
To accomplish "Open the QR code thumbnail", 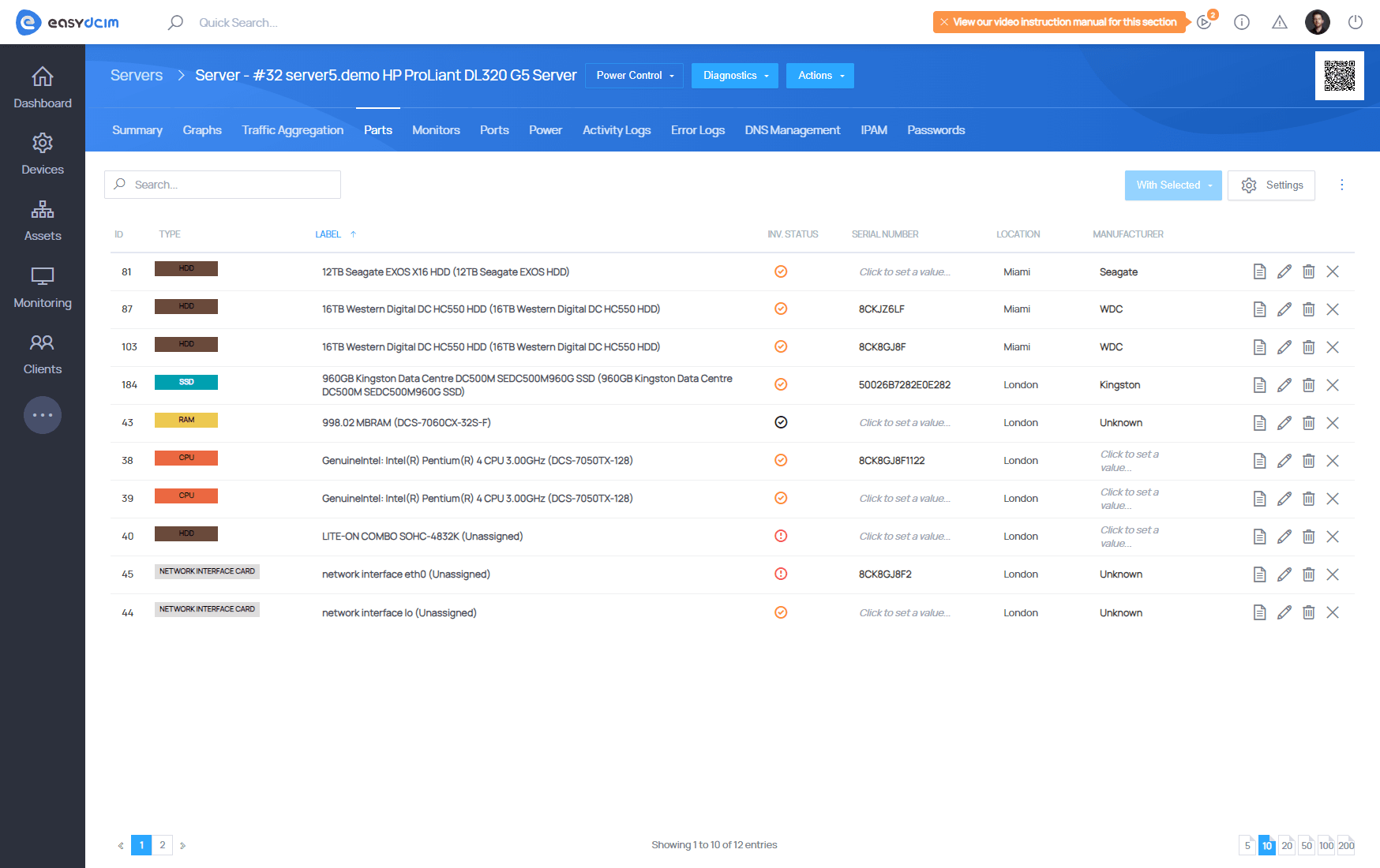I will click(x=1339, y=76).
